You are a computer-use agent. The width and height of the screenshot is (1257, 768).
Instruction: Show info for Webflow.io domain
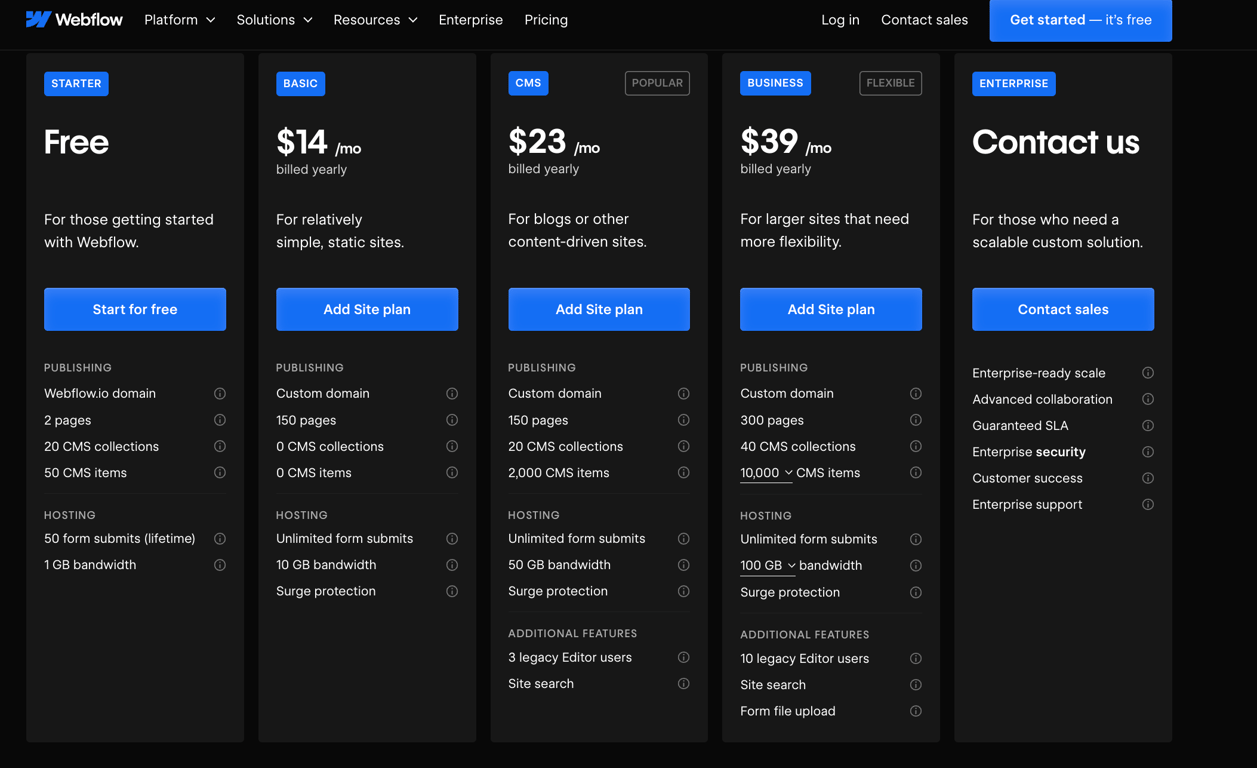[x=220, y=394]
